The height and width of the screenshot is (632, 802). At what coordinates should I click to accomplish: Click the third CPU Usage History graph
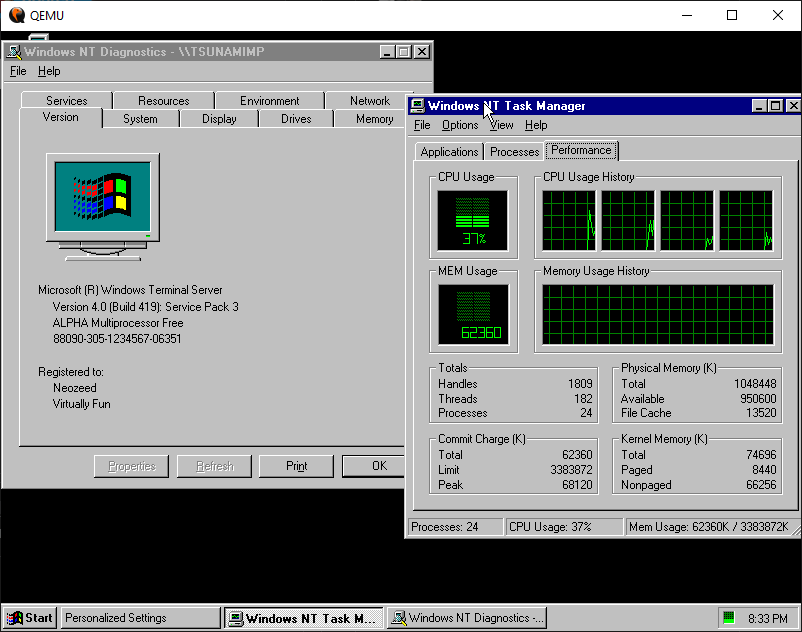(687, 220)
